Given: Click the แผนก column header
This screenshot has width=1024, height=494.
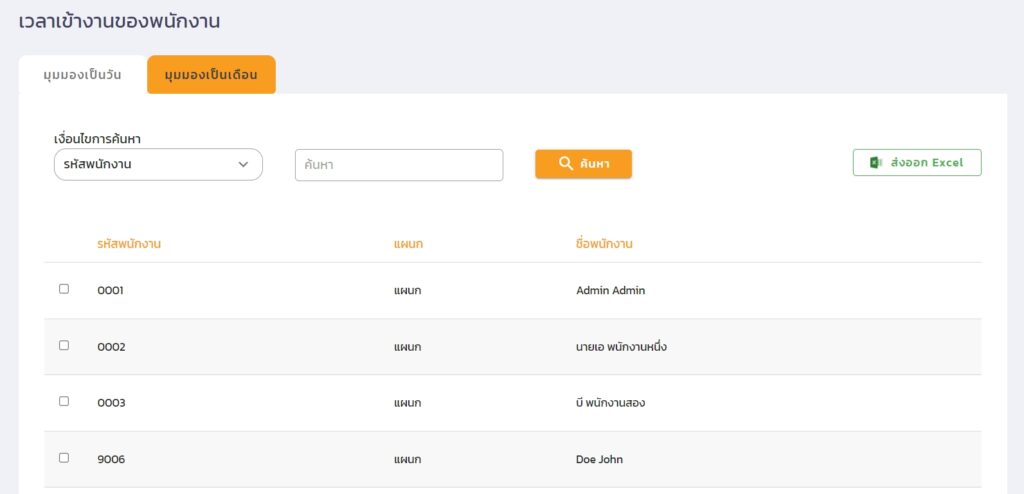Looking at the screenshot, I should (x=408, y=244).
